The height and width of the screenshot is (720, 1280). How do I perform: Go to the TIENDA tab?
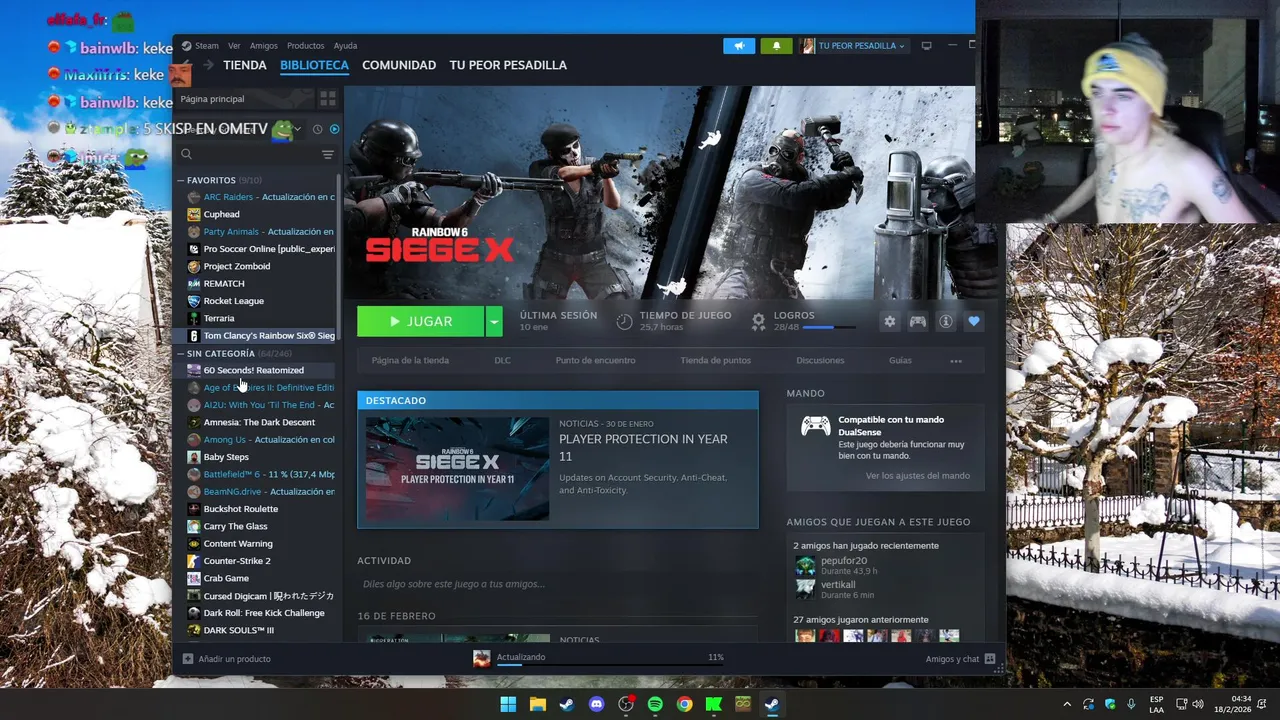point(245,65)
